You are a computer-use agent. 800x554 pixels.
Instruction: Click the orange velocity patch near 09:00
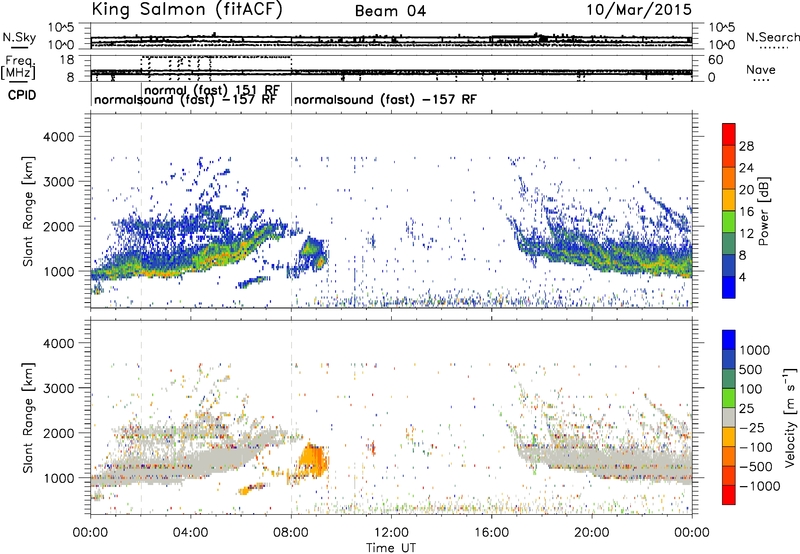[x=313, y=461]
